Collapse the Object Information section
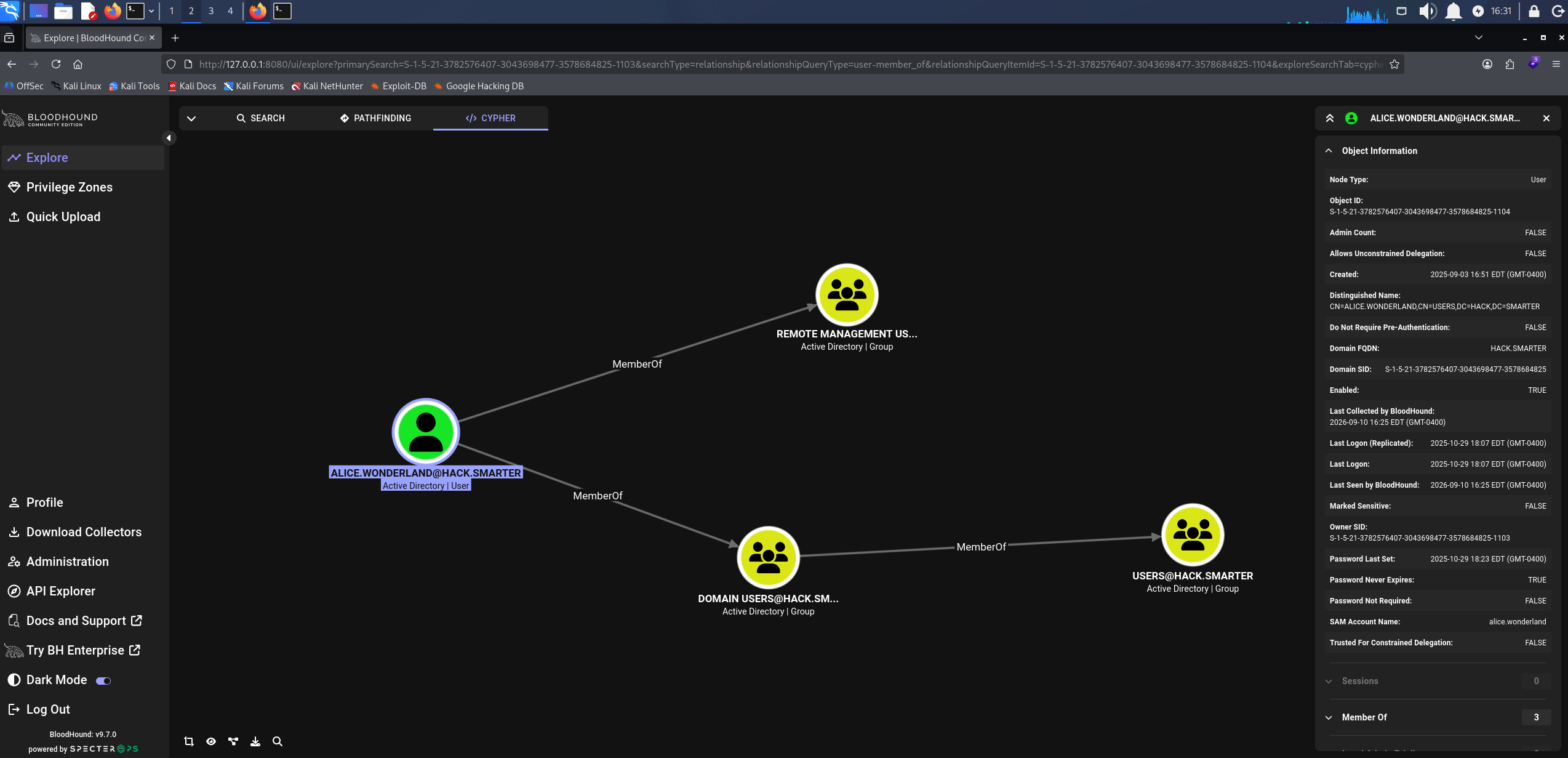The image size is (1568, 758). point(1329,151)
